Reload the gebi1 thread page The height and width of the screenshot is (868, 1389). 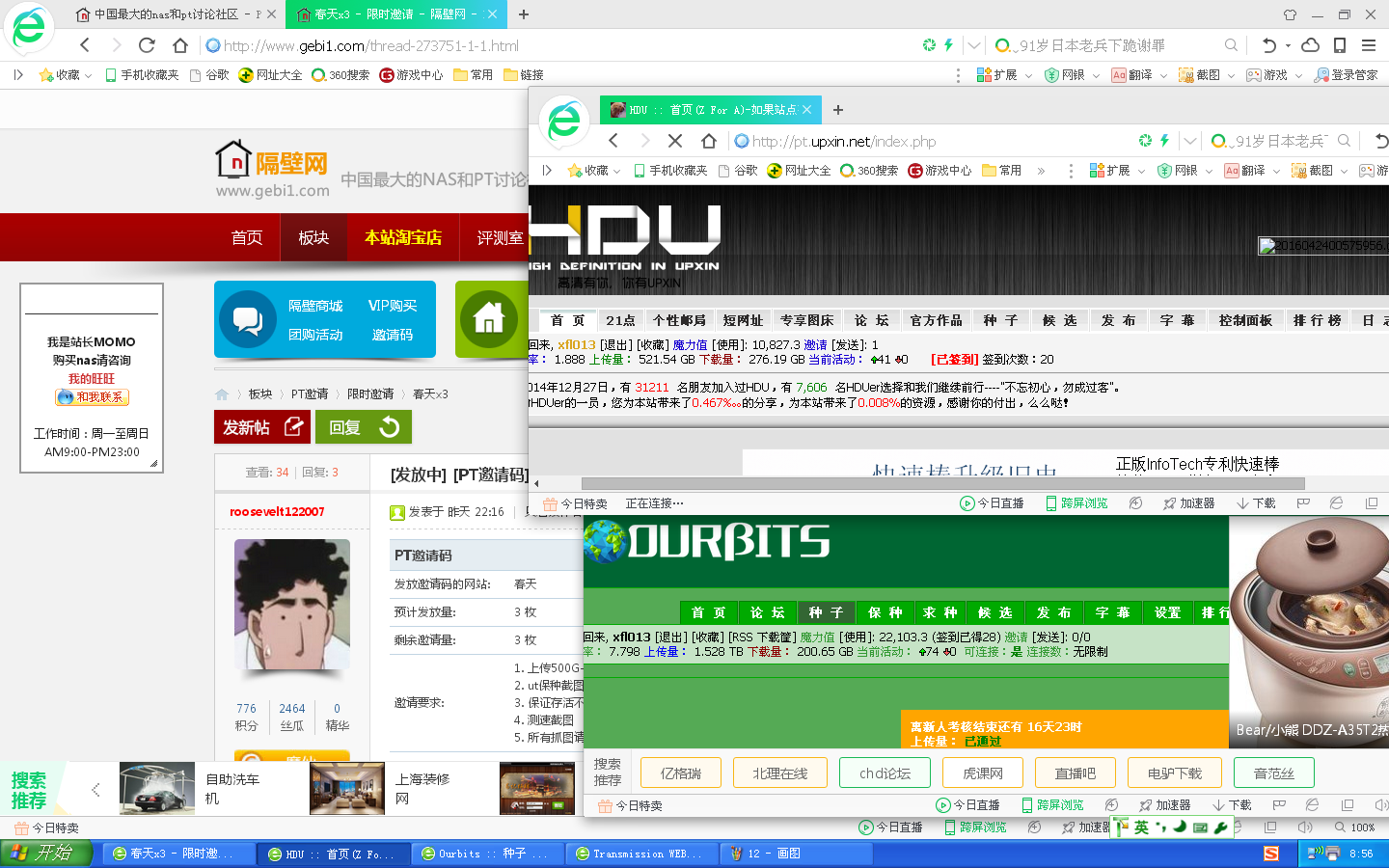(x=147, y=45)
